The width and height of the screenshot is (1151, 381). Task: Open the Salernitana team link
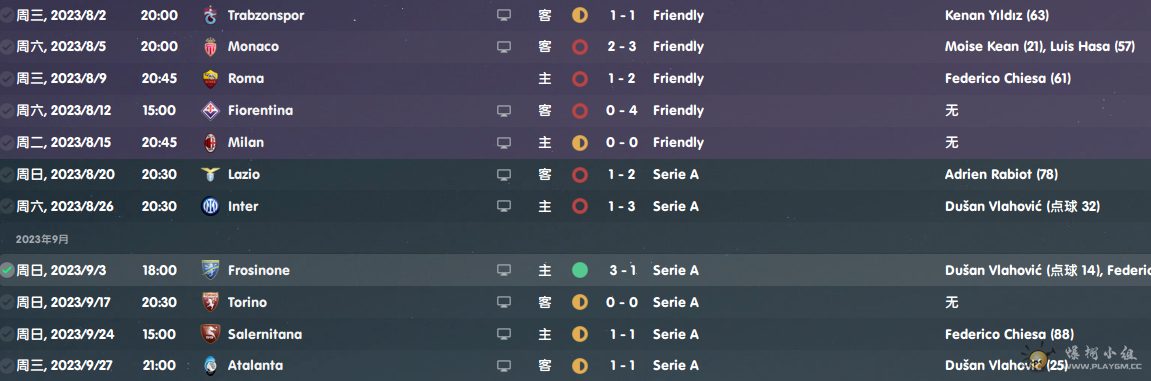[x=265, y=334]
